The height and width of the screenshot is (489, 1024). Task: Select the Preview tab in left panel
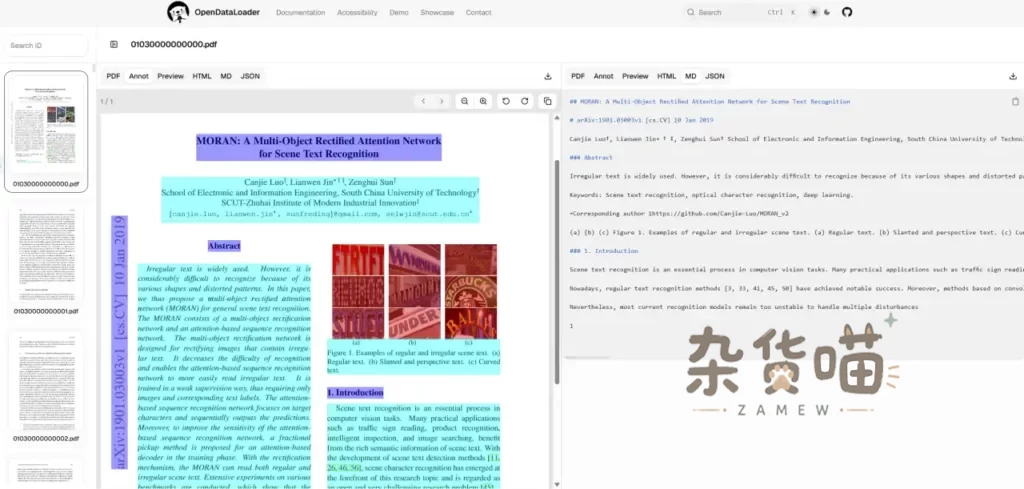coord(170,76)
